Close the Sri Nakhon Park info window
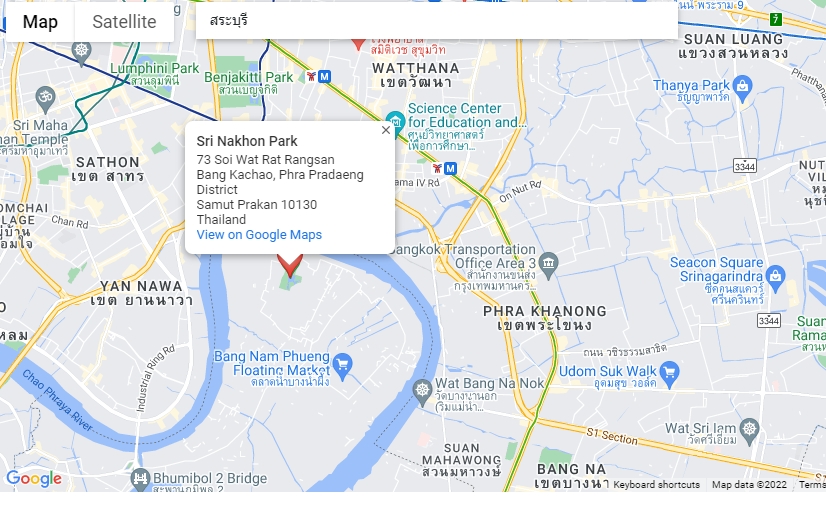Screen dimensions: 826x507 coord(386,130)
